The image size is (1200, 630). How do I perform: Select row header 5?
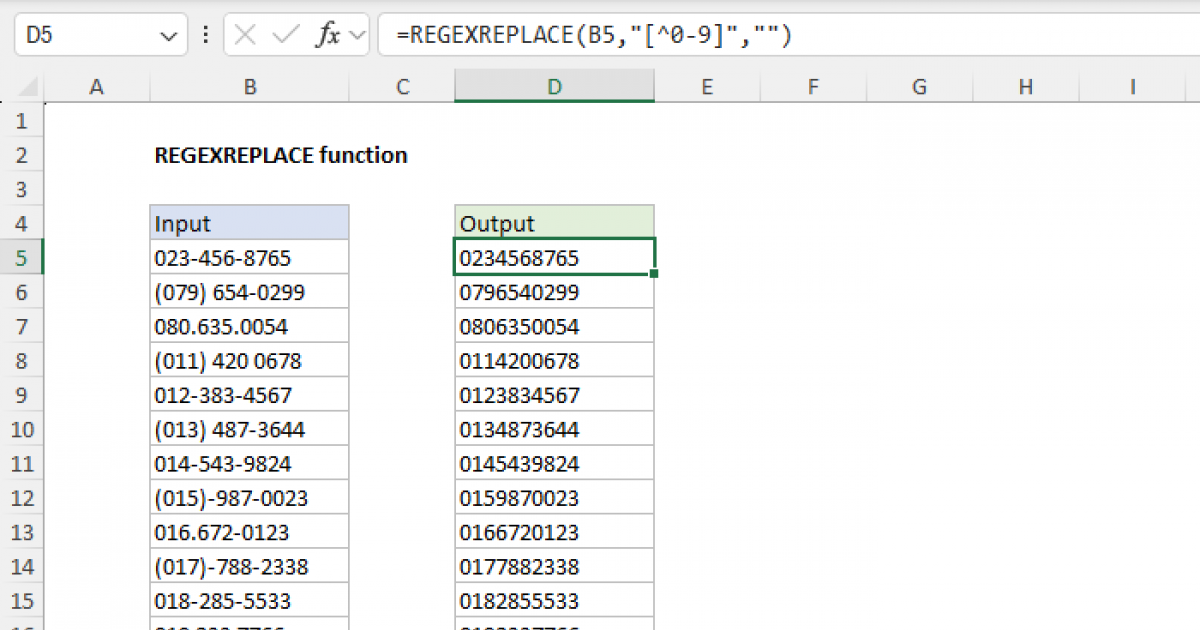click(x=22, y=257)
